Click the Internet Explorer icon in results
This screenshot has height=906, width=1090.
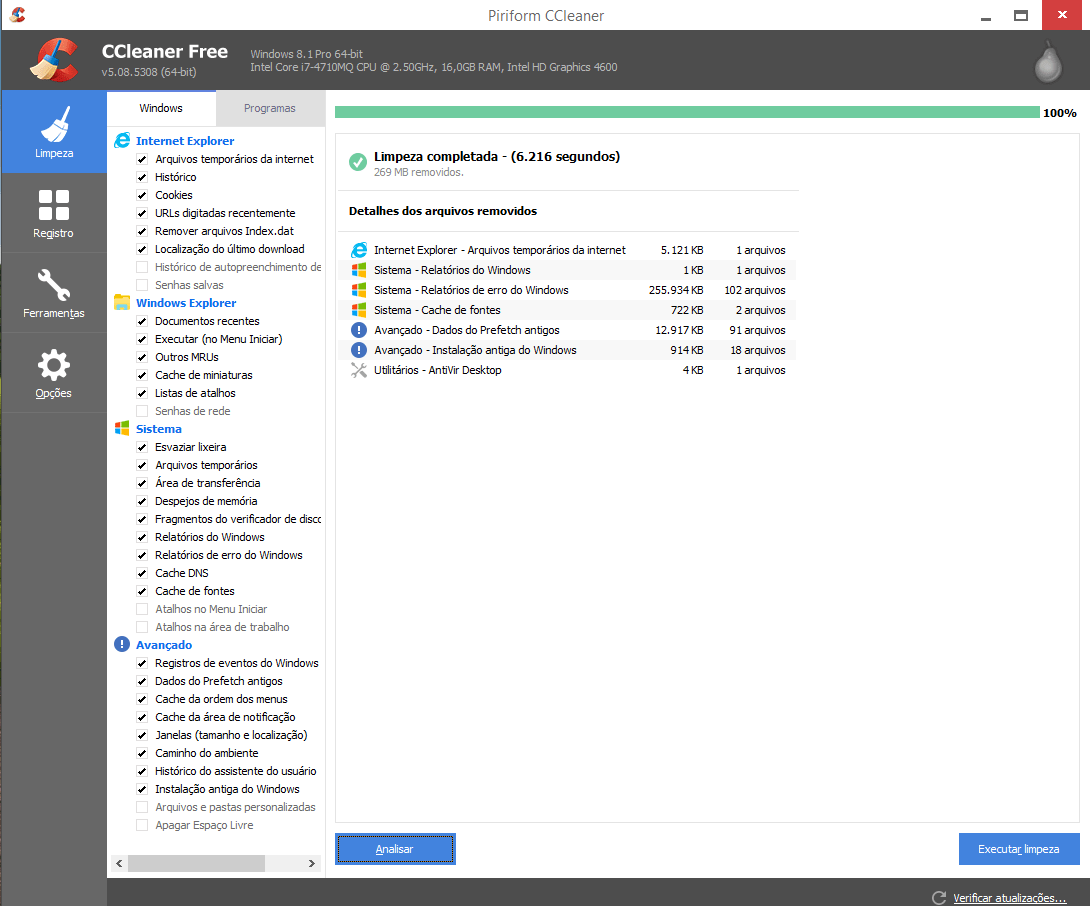(358, 249)
